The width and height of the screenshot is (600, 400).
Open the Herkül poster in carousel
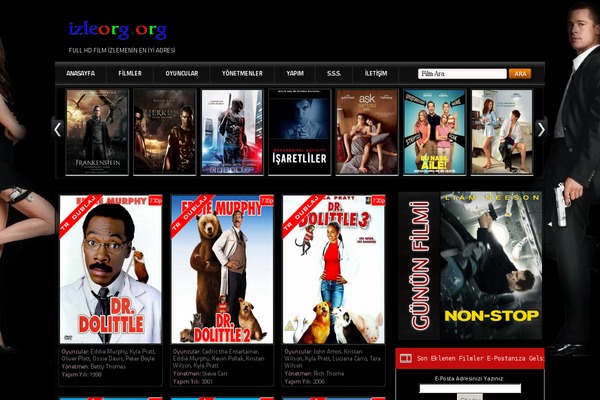point(165,132)
